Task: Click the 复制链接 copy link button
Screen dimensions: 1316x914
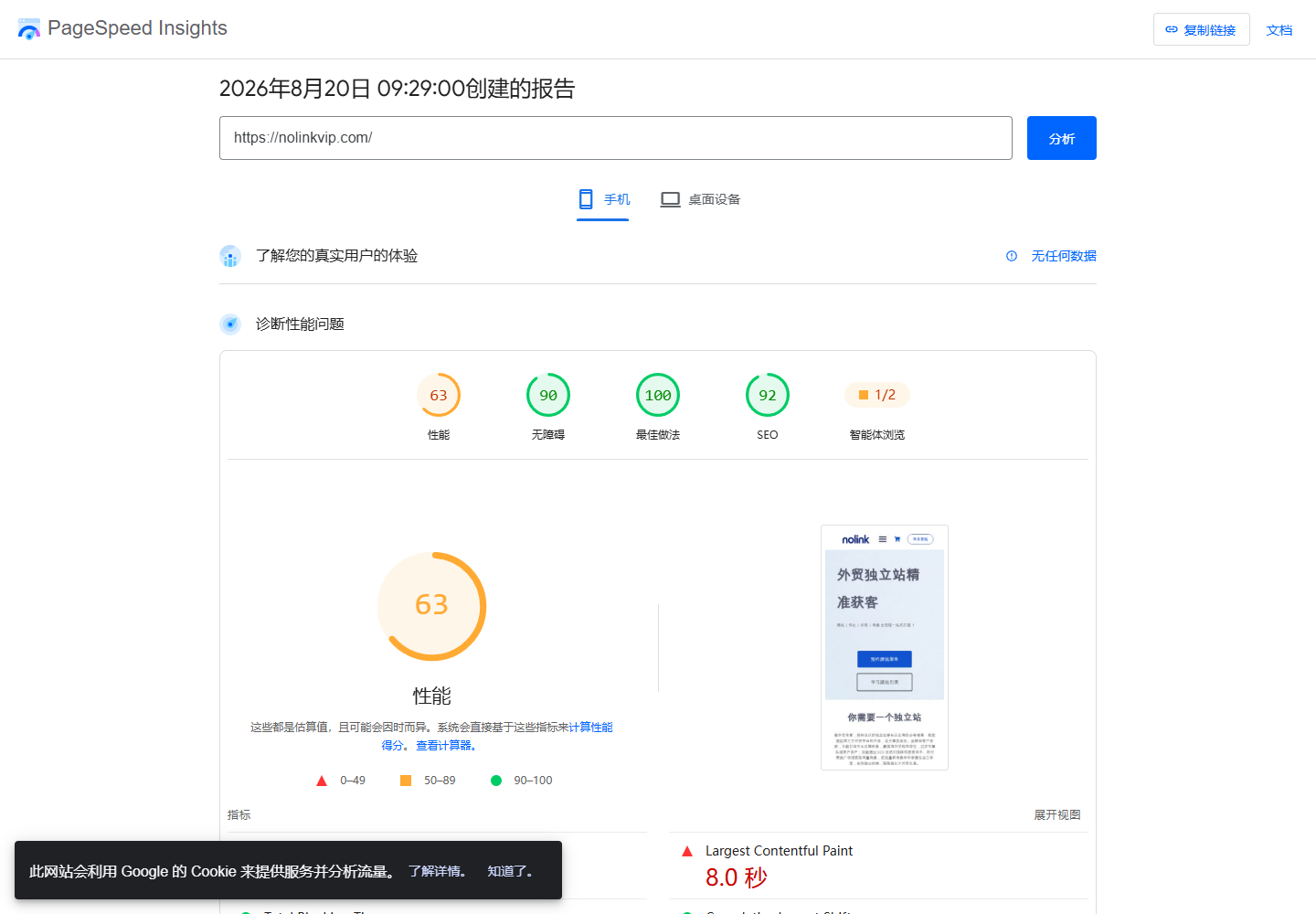Action: click(x=1201, y=30)
